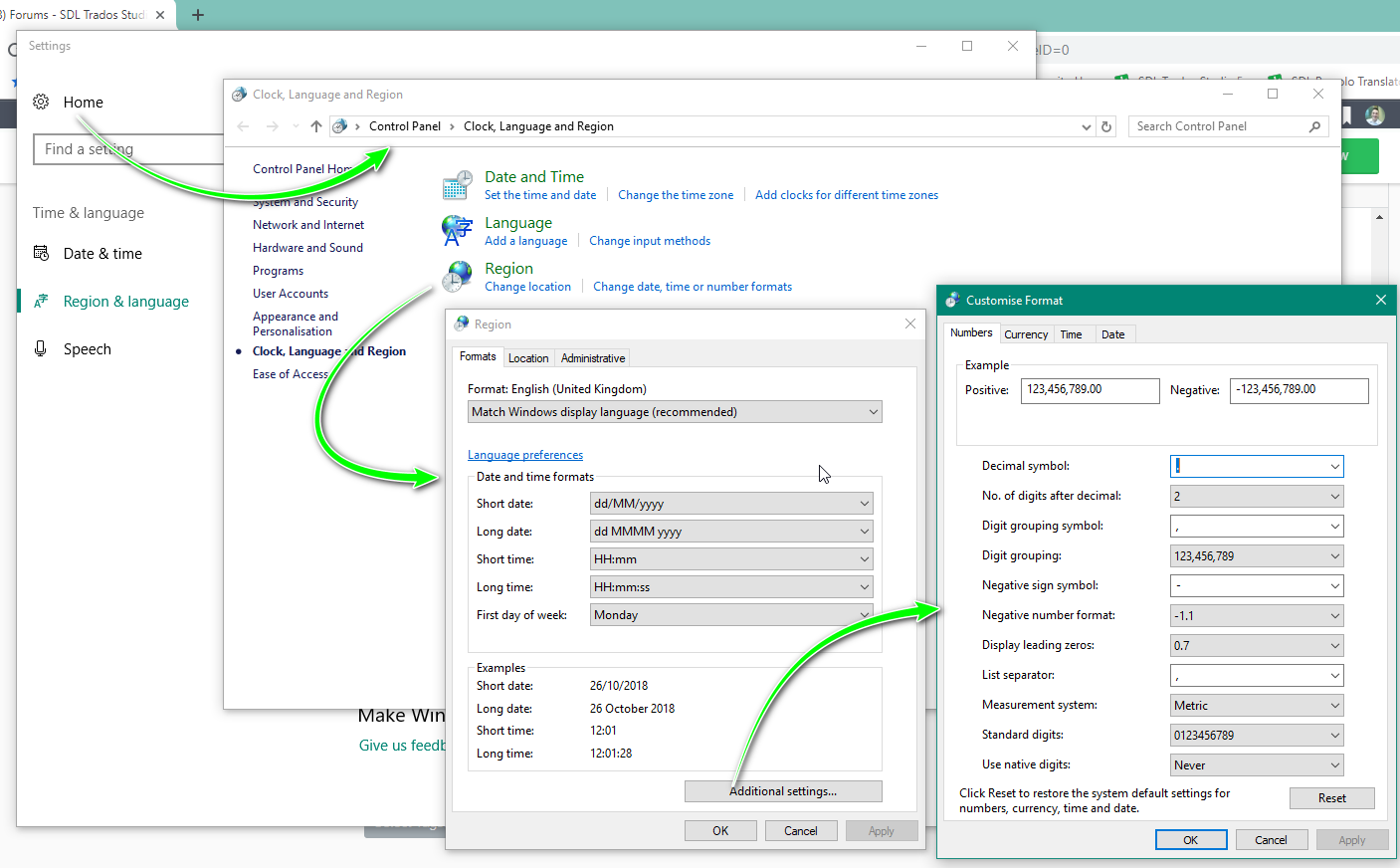1400x868 pixels.
Task: Switch to the Currency tab
Action: (1025, 334)
